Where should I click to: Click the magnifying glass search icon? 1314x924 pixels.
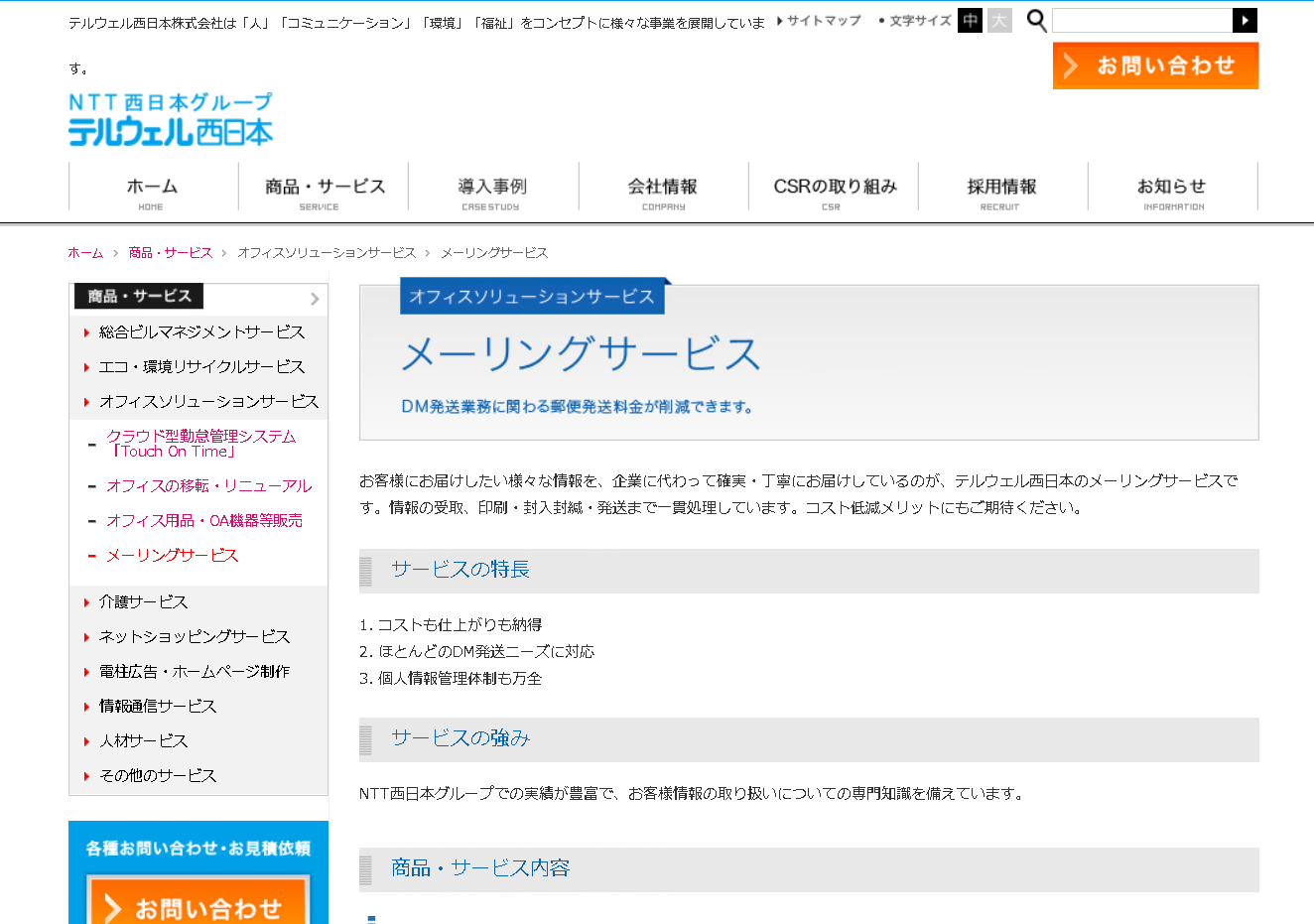pyautogui.click(x=1036, y=21)
